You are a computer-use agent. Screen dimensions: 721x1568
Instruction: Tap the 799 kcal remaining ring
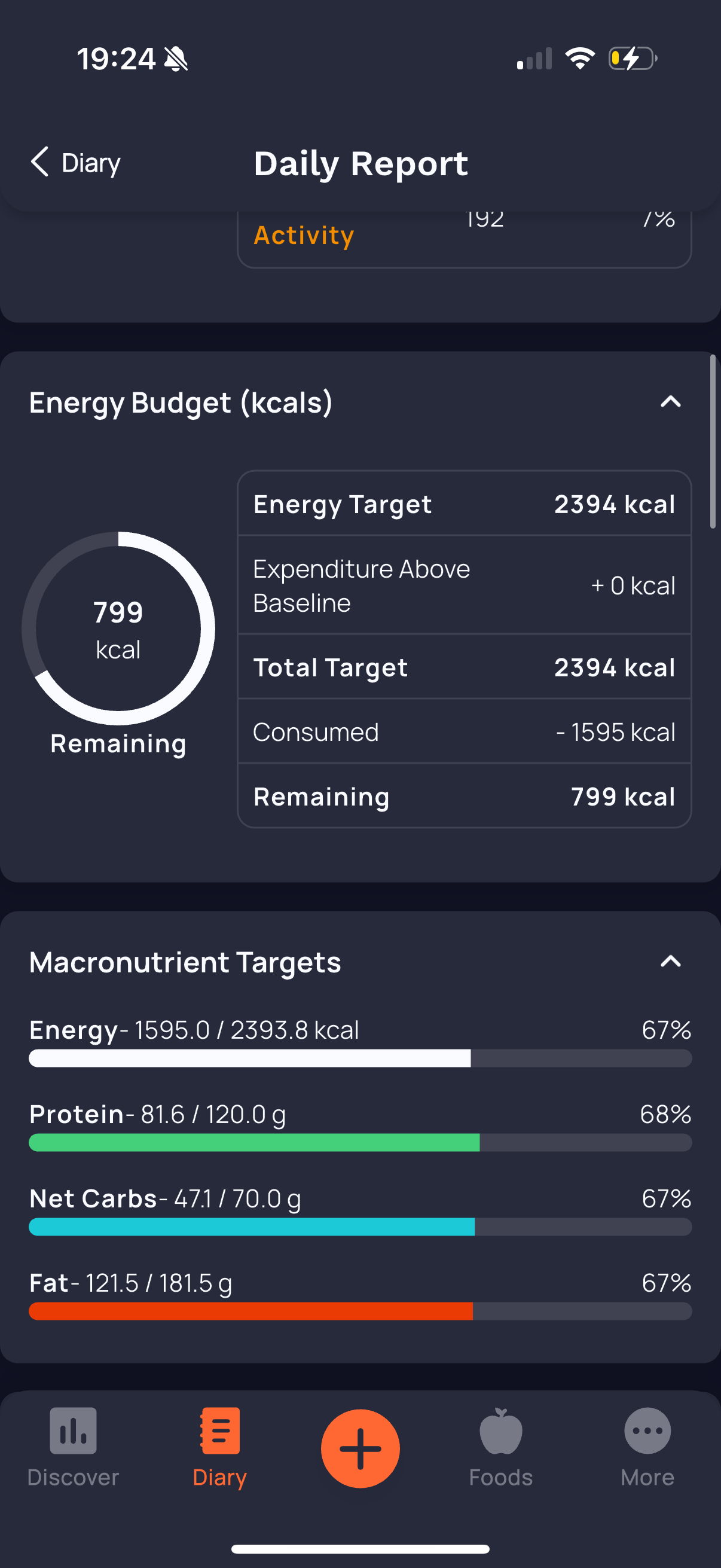click(118, 628)
